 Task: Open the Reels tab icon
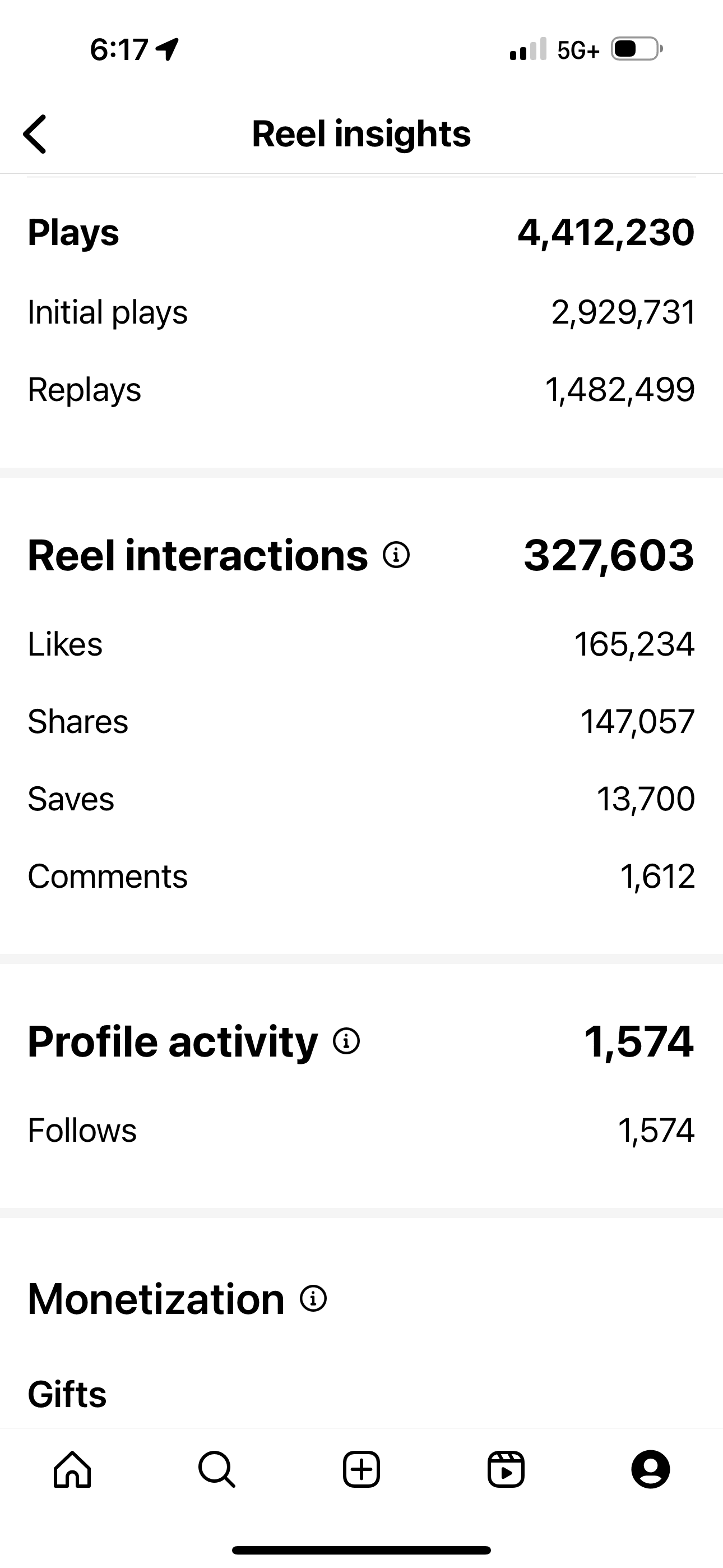pos(506,1469)
